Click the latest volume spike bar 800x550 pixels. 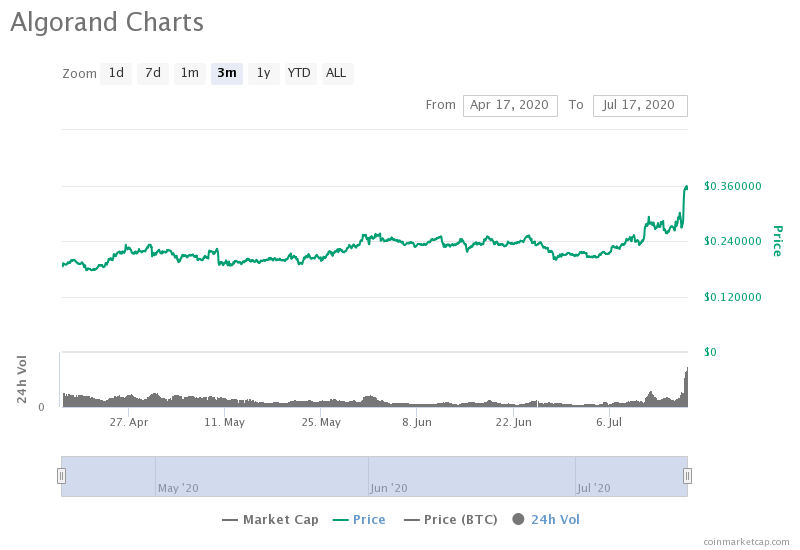[686, 387]
